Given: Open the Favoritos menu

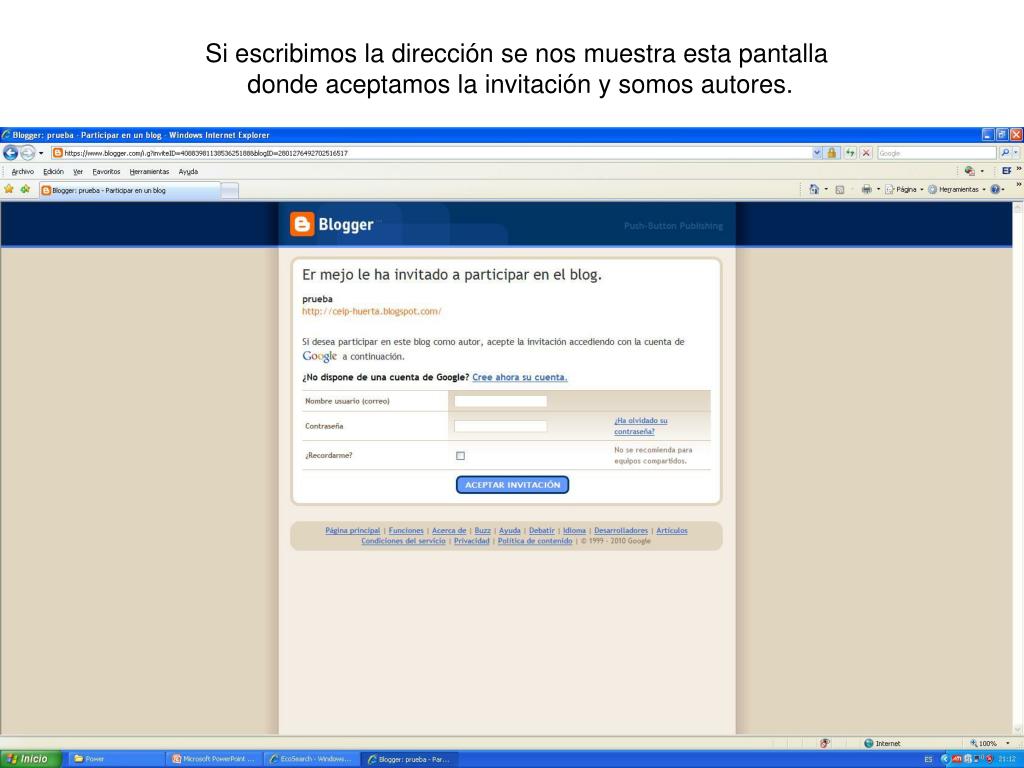Looking at the screenshot, I should [106, 172].
